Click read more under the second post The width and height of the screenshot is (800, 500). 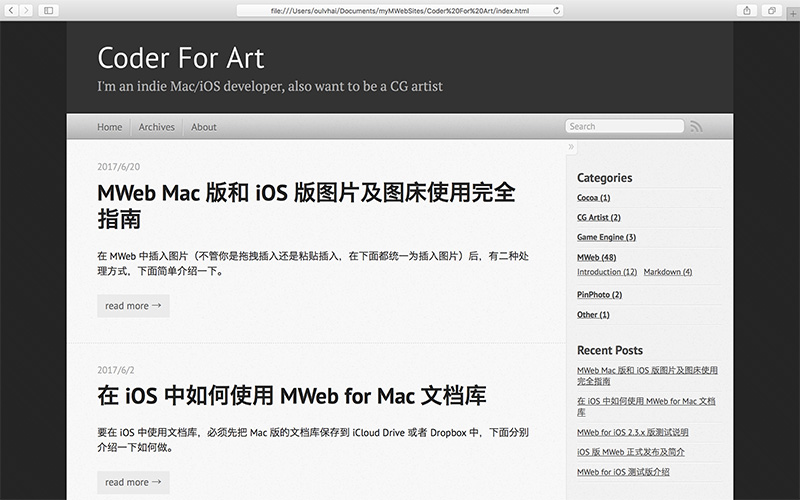[x=133, y=482]
